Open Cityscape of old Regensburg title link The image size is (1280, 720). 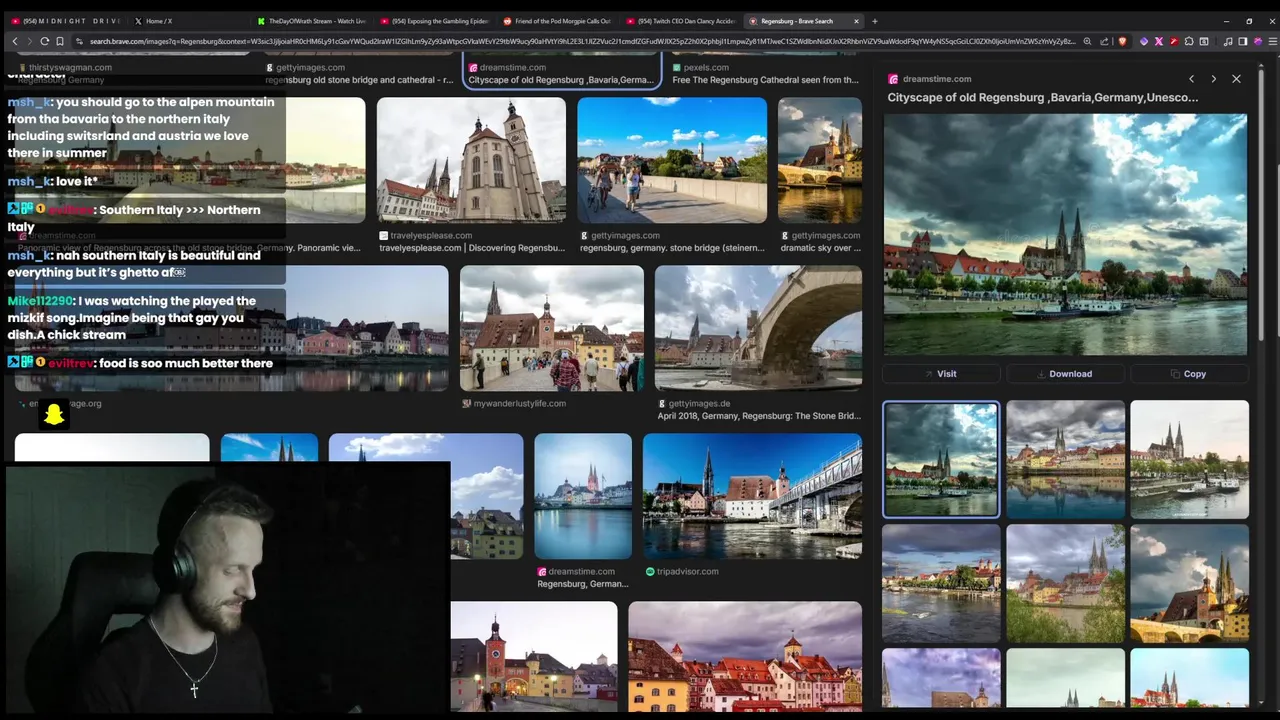(x=1042, y=98)
